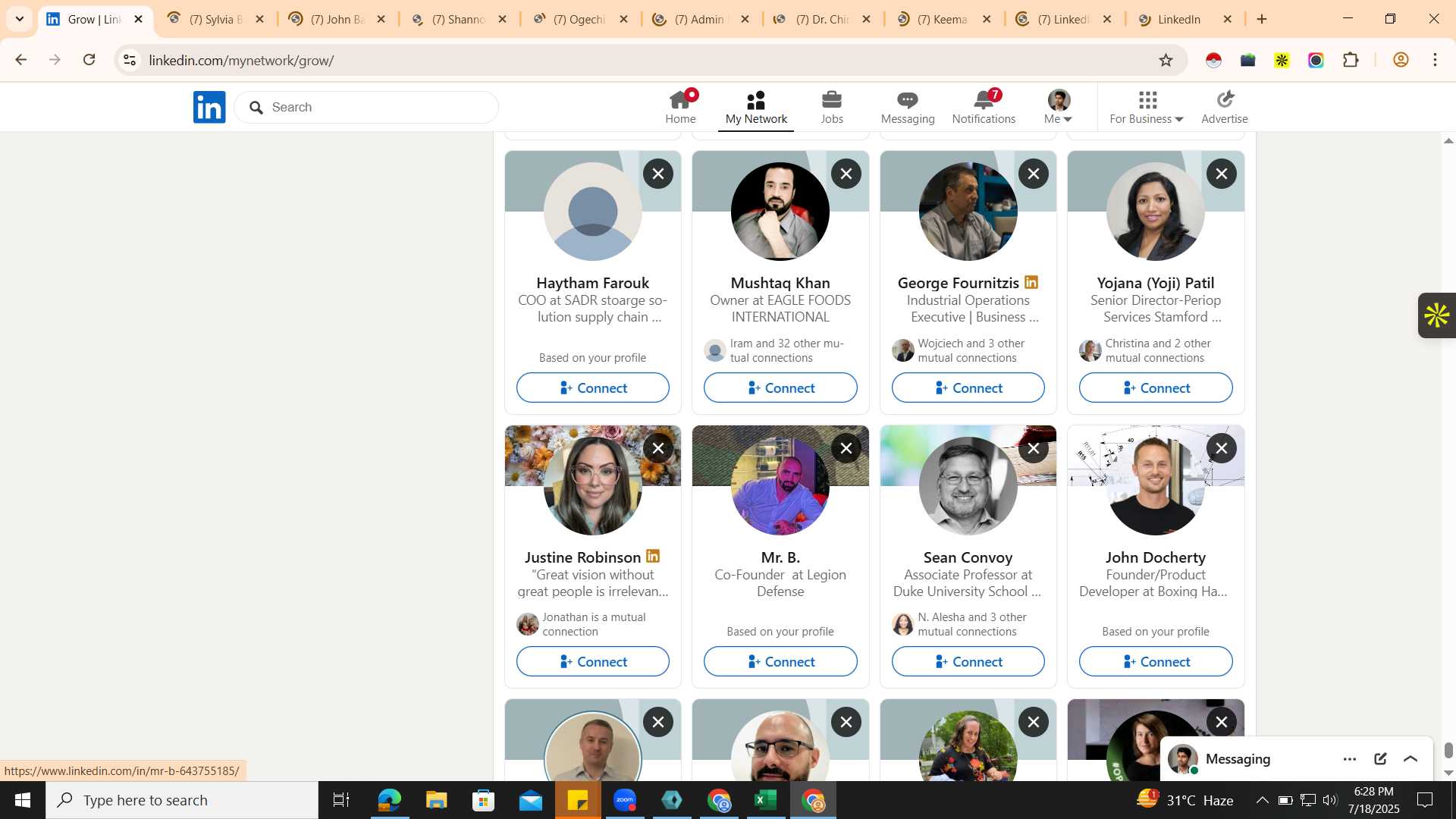1456x819 pixels.
Task: Switch to the Sylvia browser tab
Action: (x=216, y=19)
